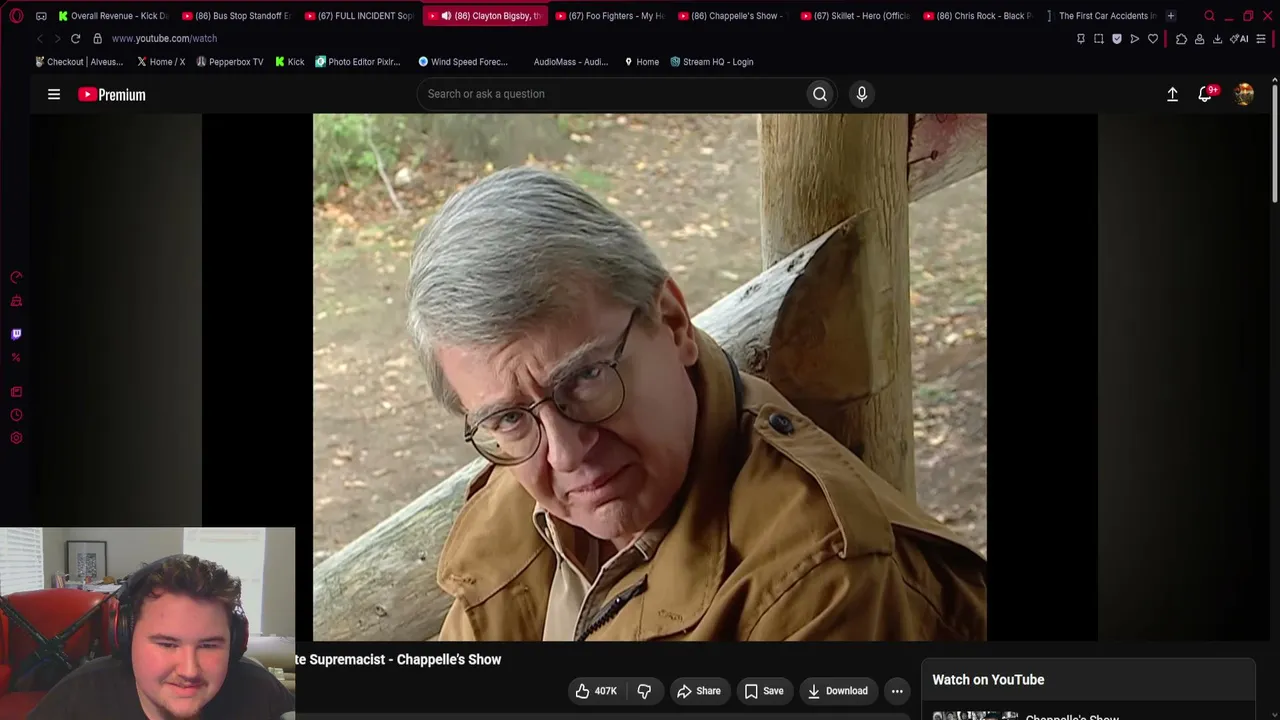Switch to Foo Fighters tab
The image size is (1280, 720).
click(610, 16)
